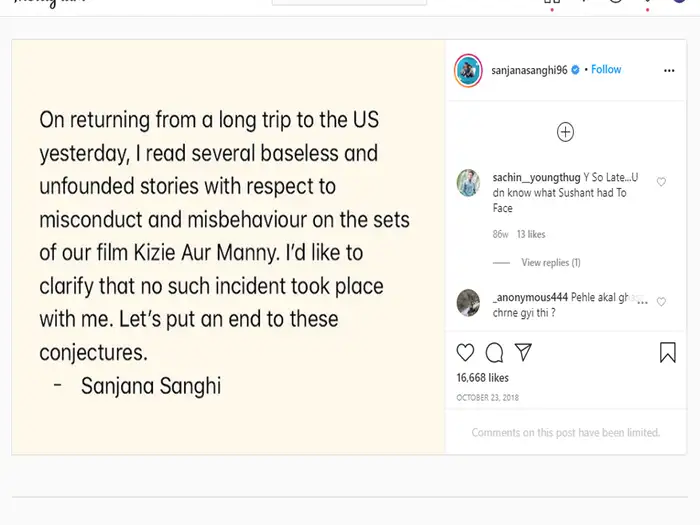Viewport: 700px width, 525px height.
Task: View the 16,668 likes list
Action: tap(482, 378)
